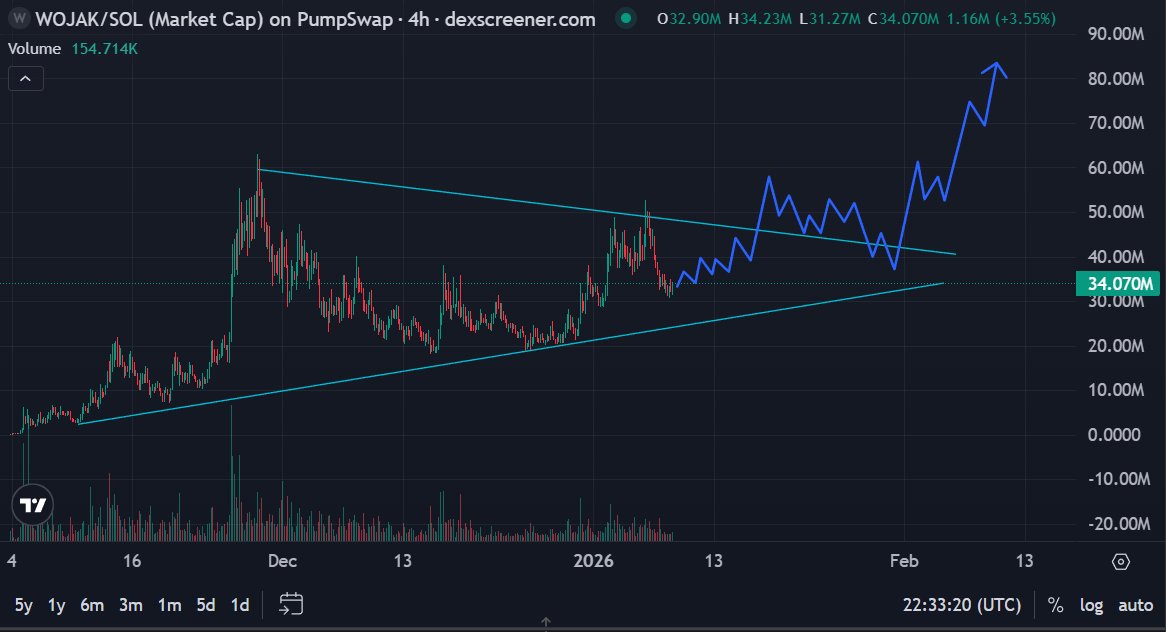Click the 80.00M price axis label

1116,78
